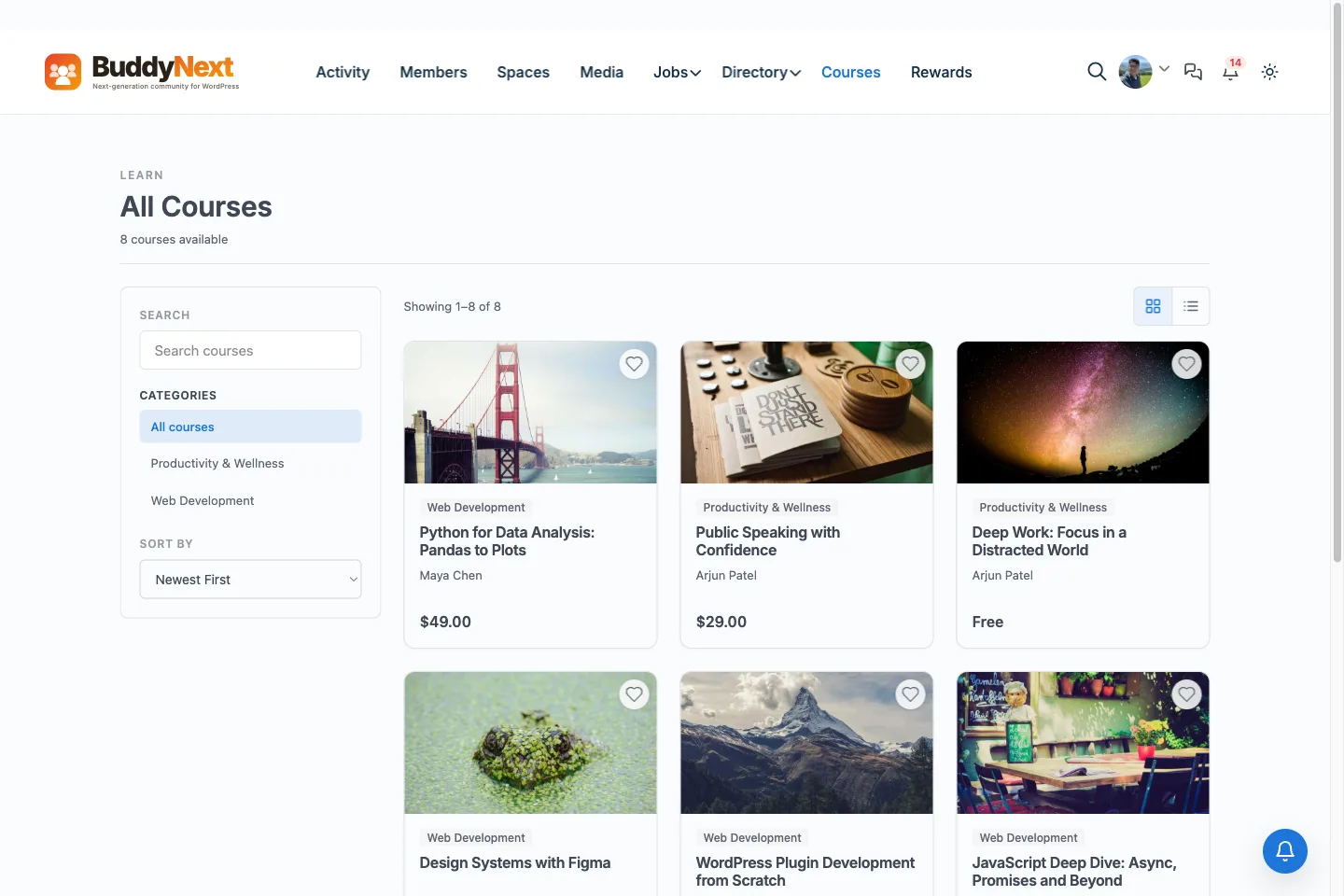Open the Directory dropdown menu
Viewport: 1344px width, 896px height.
761,72
